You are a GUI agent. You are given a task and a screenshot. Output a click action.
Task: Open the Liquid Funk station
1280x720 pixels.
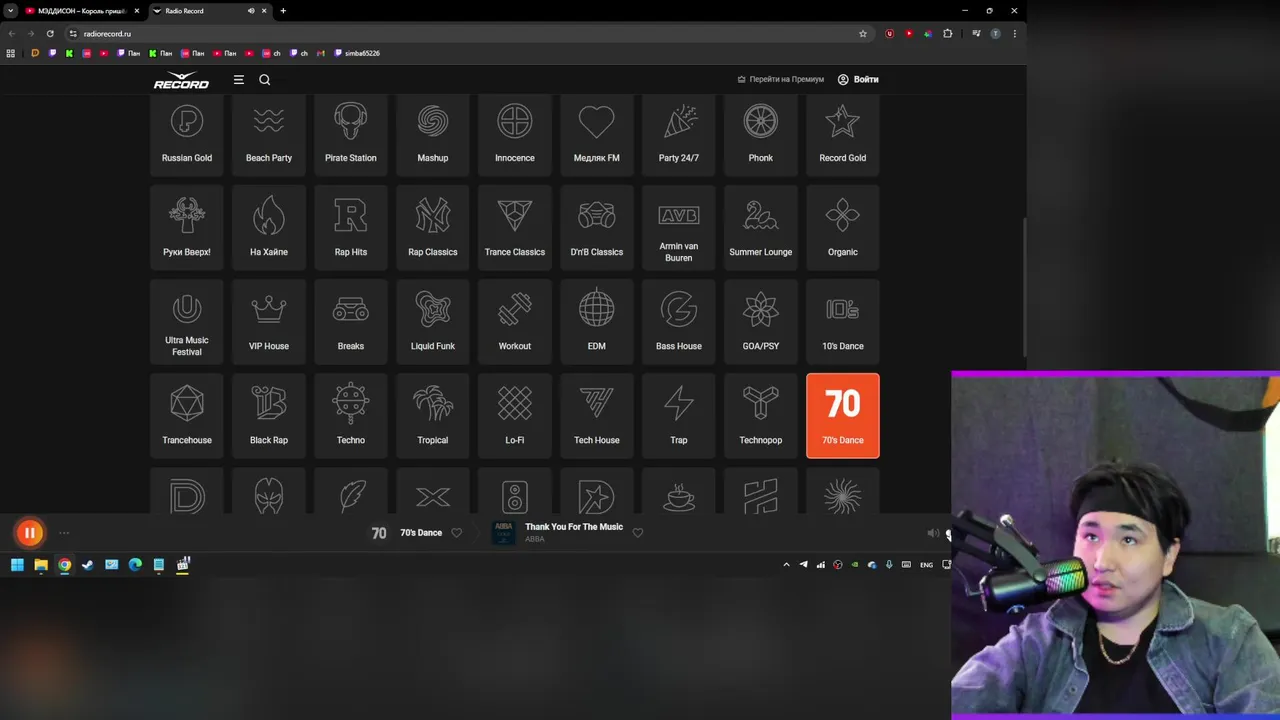pyautogui.click(x=433, y=321)
